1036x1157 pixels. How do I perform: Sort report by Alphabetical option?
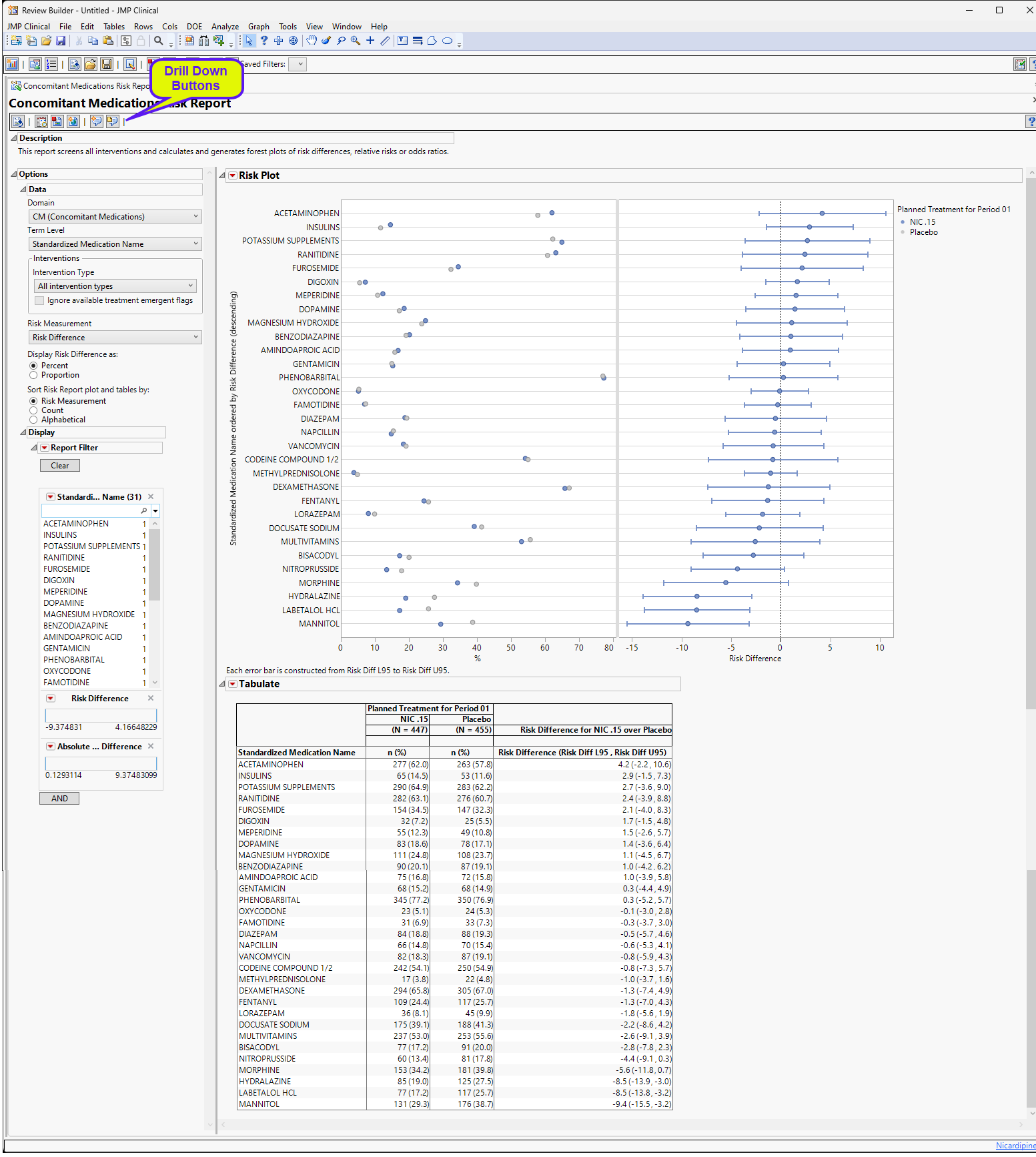[33, 420]
